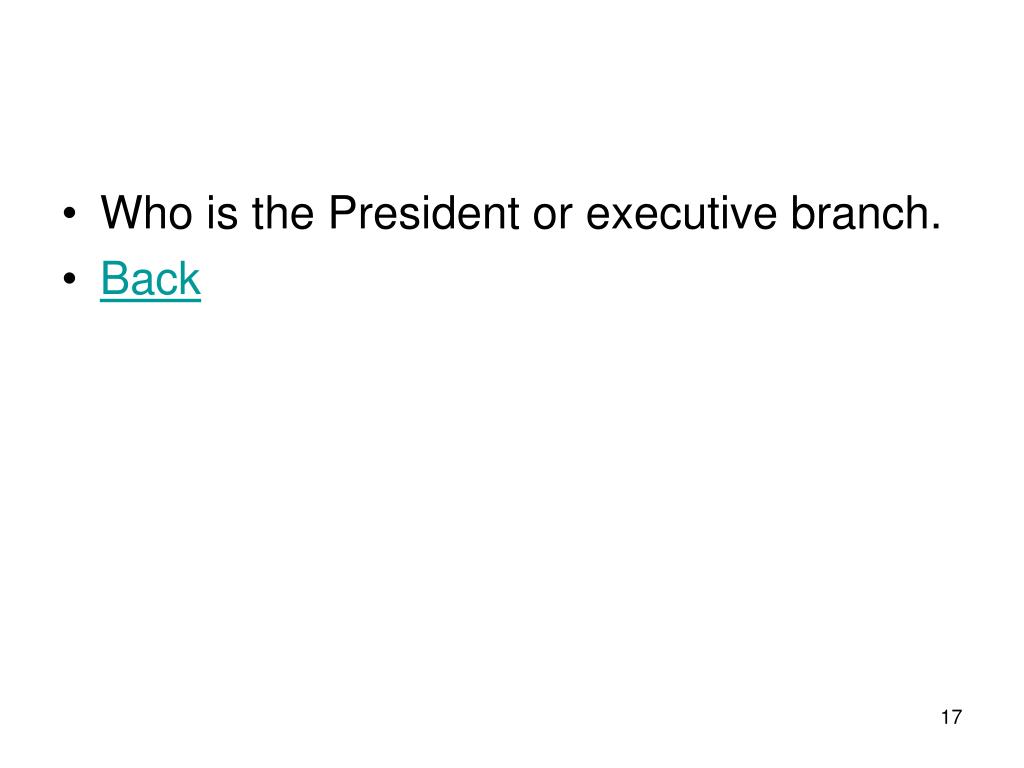The height and width of the screenshot is (768, 1024).
Task: Click the word 'Who'
Action: tap(146, 212)
